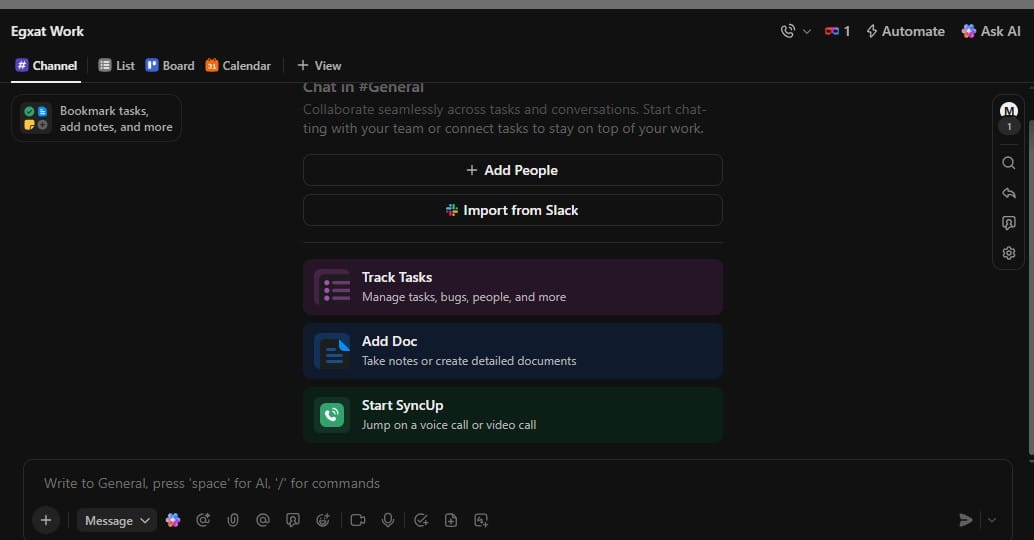Switch to the Board tab
Image resolution: width=1034 pixels, height=540 pixels.
[x=170, y=65]
